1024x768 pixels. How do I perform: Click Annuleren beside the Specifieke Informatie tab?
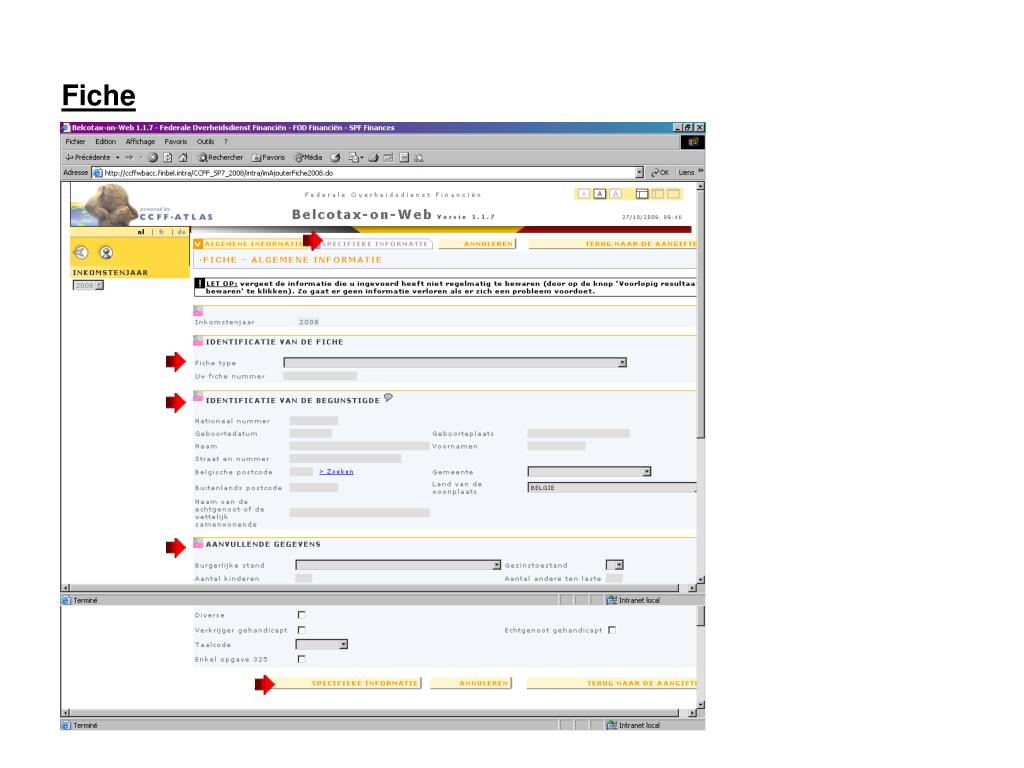click(477, 244)
